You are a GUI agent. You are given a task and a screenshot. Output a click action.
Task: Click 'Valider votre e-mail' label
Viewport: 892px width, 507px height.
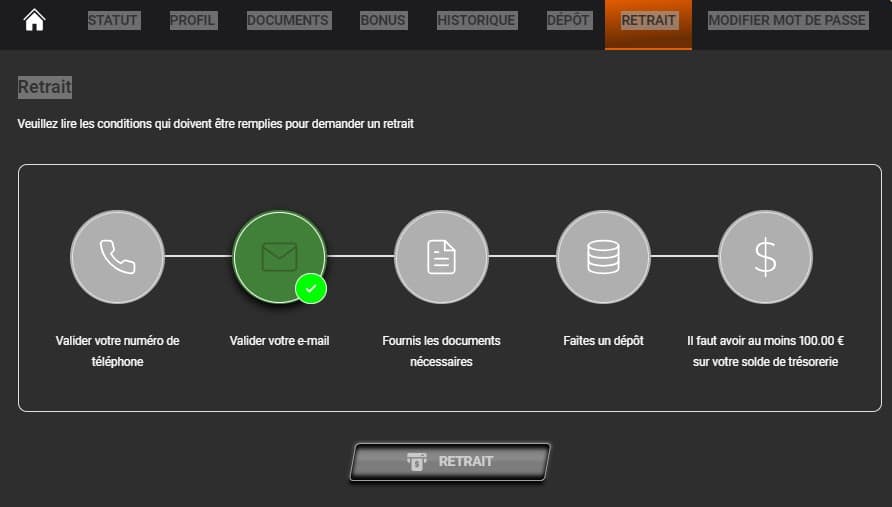(x=279, y=341)
